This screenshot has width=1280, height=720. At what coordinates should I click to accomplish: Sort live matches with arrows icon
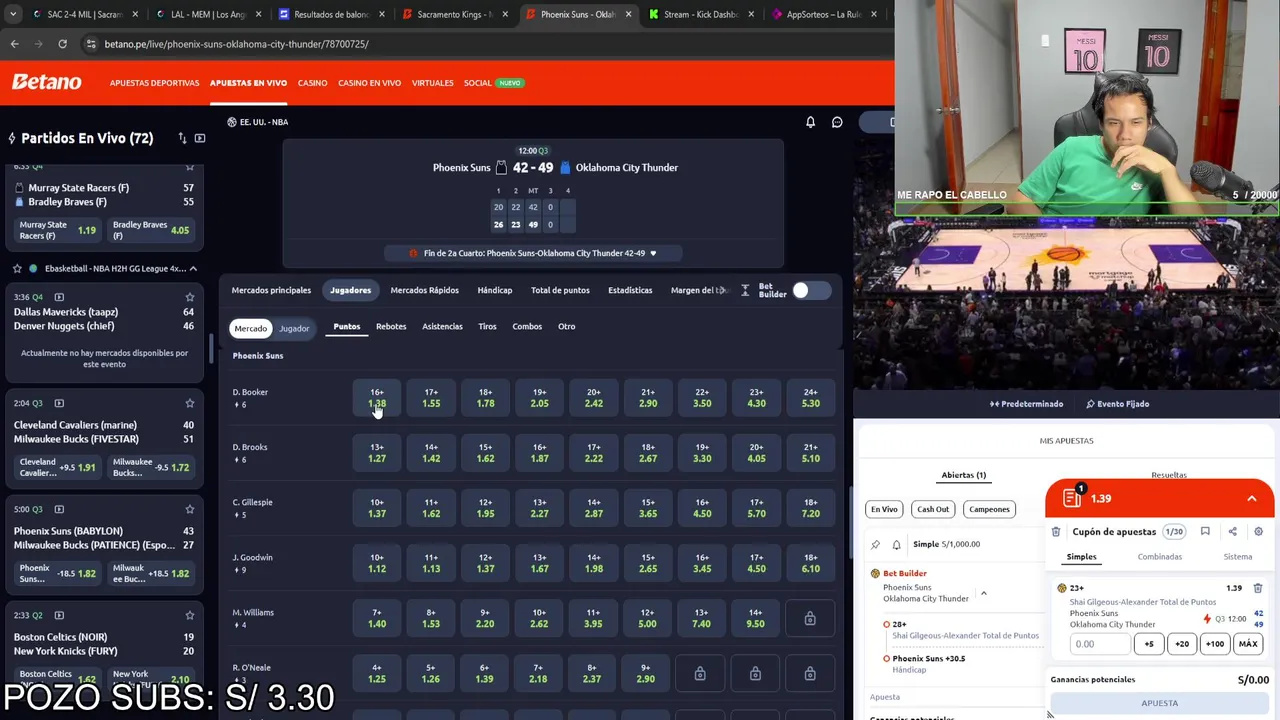182,138
